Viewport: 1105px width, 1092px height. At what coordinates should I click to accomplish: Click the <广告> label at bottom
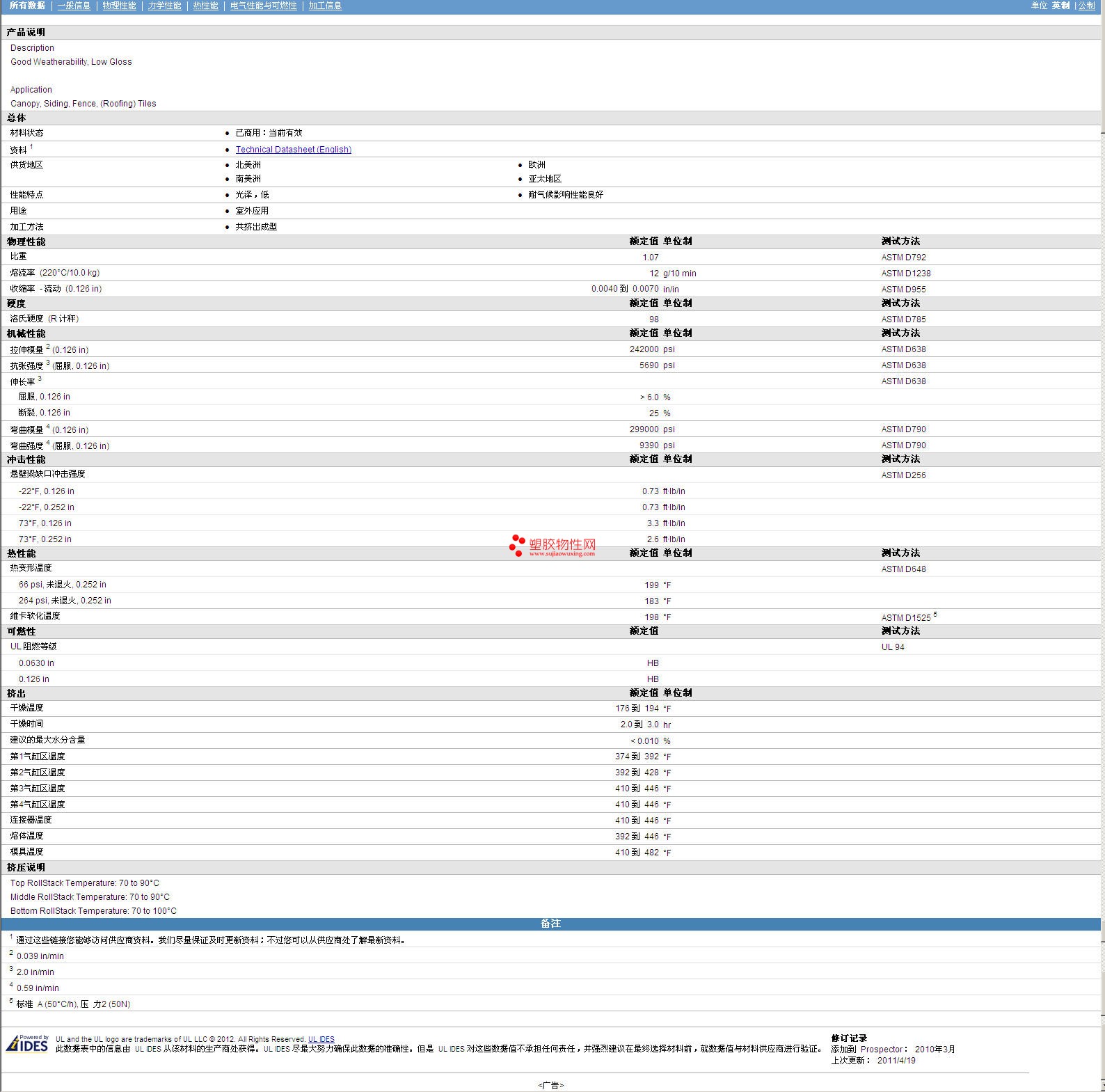coord(550,1086)
